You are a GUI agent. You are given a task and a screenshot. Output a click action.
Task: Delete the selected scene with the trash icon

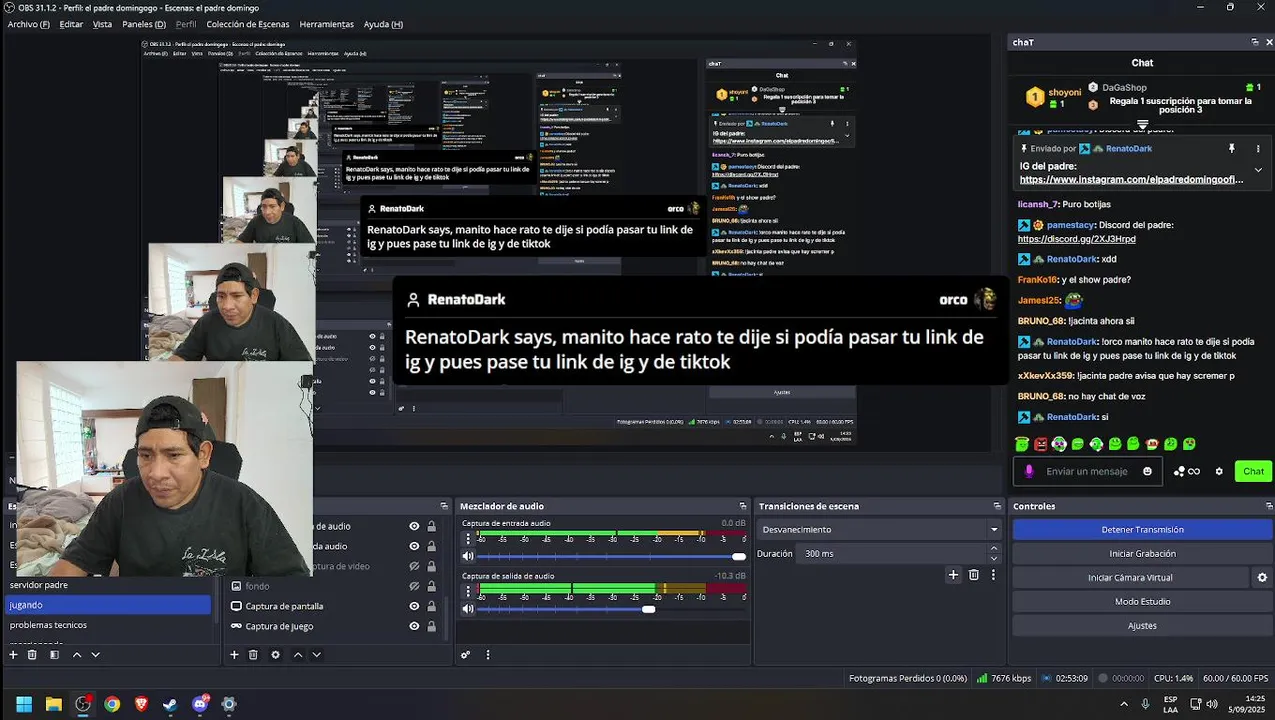(x=32, y=655)
